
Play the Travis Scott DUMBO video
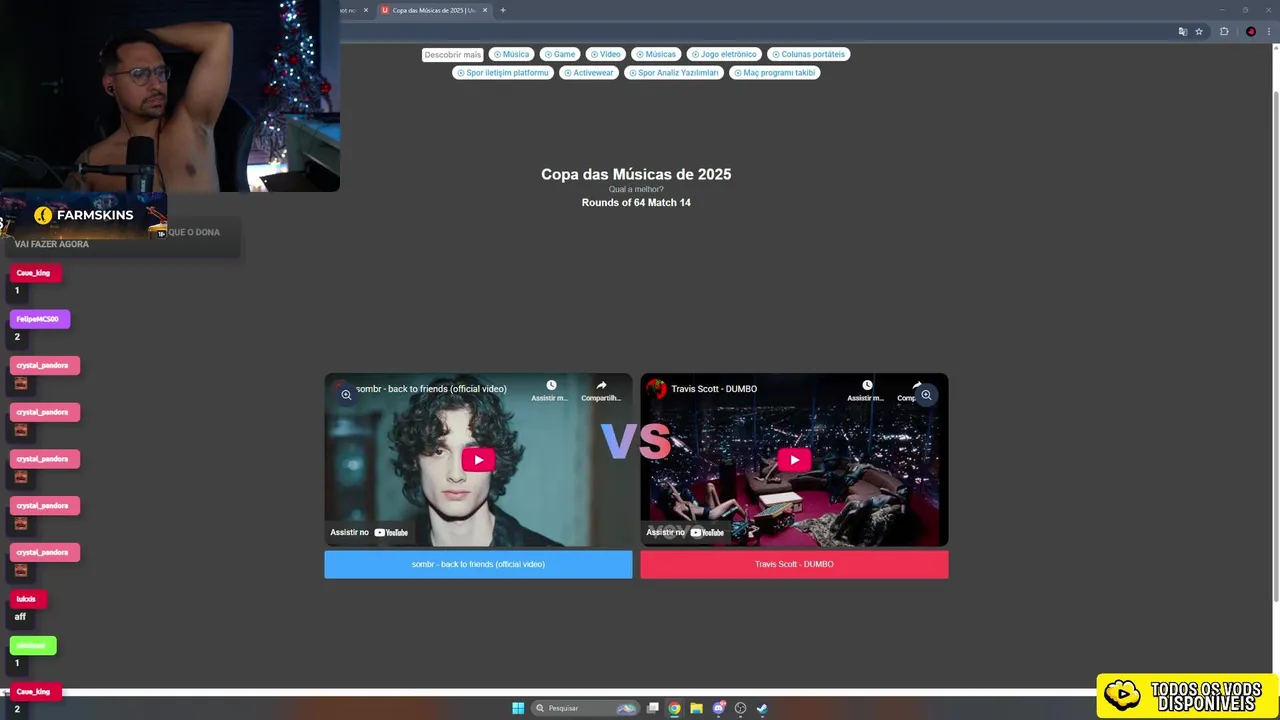point(794,460)
